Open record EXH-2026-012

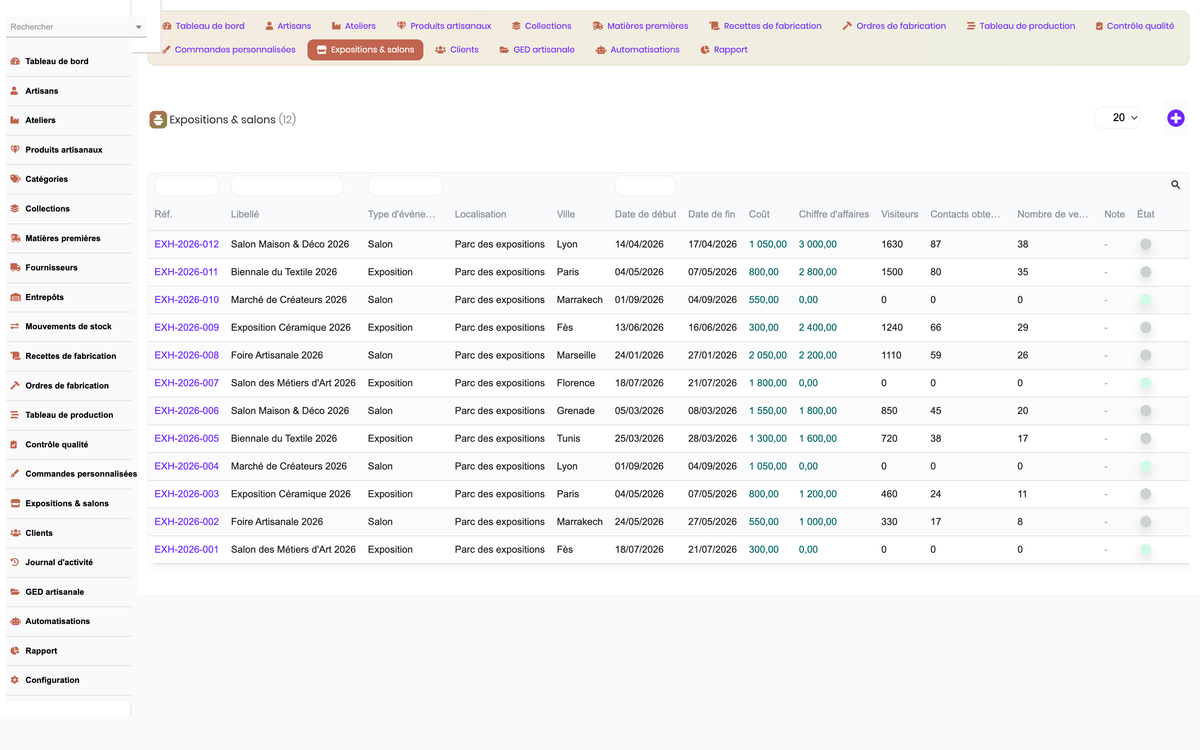[186, 244]
